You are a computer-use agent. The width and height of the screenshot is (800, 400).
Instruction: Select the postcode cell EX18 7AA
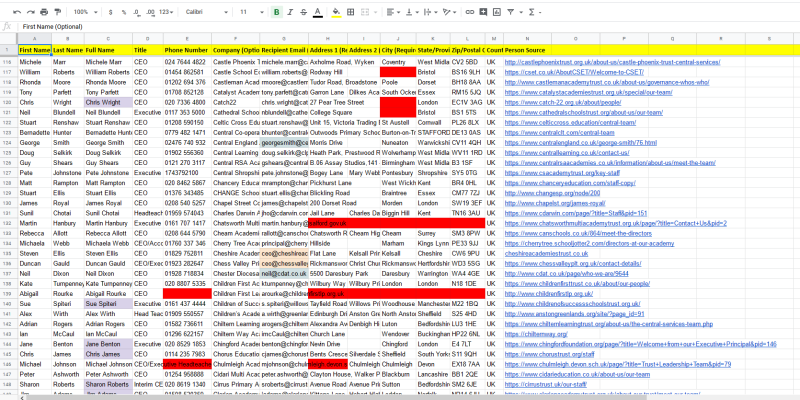(467, 364)
